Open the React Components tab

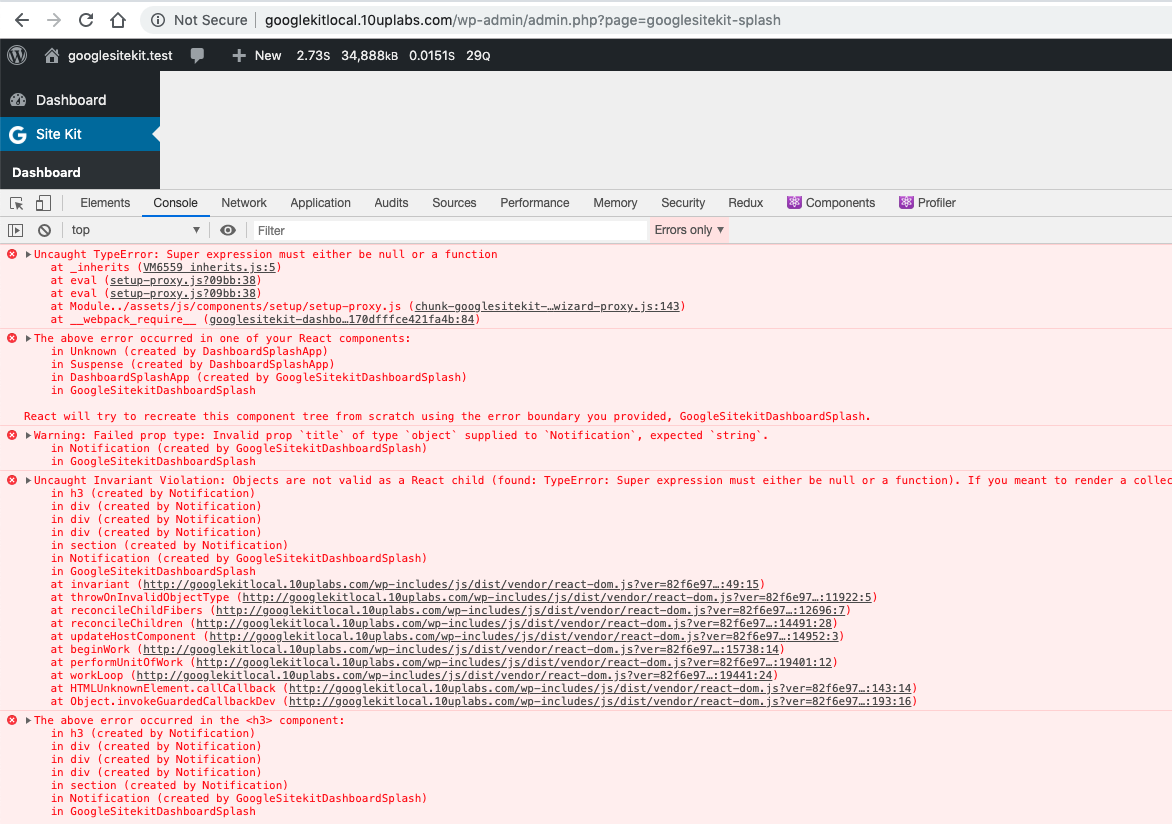[831, 203]
